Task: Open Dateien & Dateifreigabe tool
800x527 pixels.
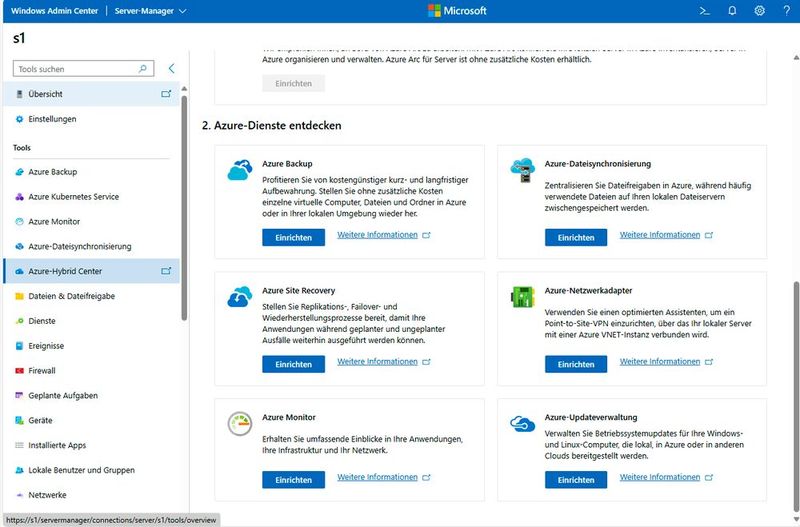Action: coord(91,296)
